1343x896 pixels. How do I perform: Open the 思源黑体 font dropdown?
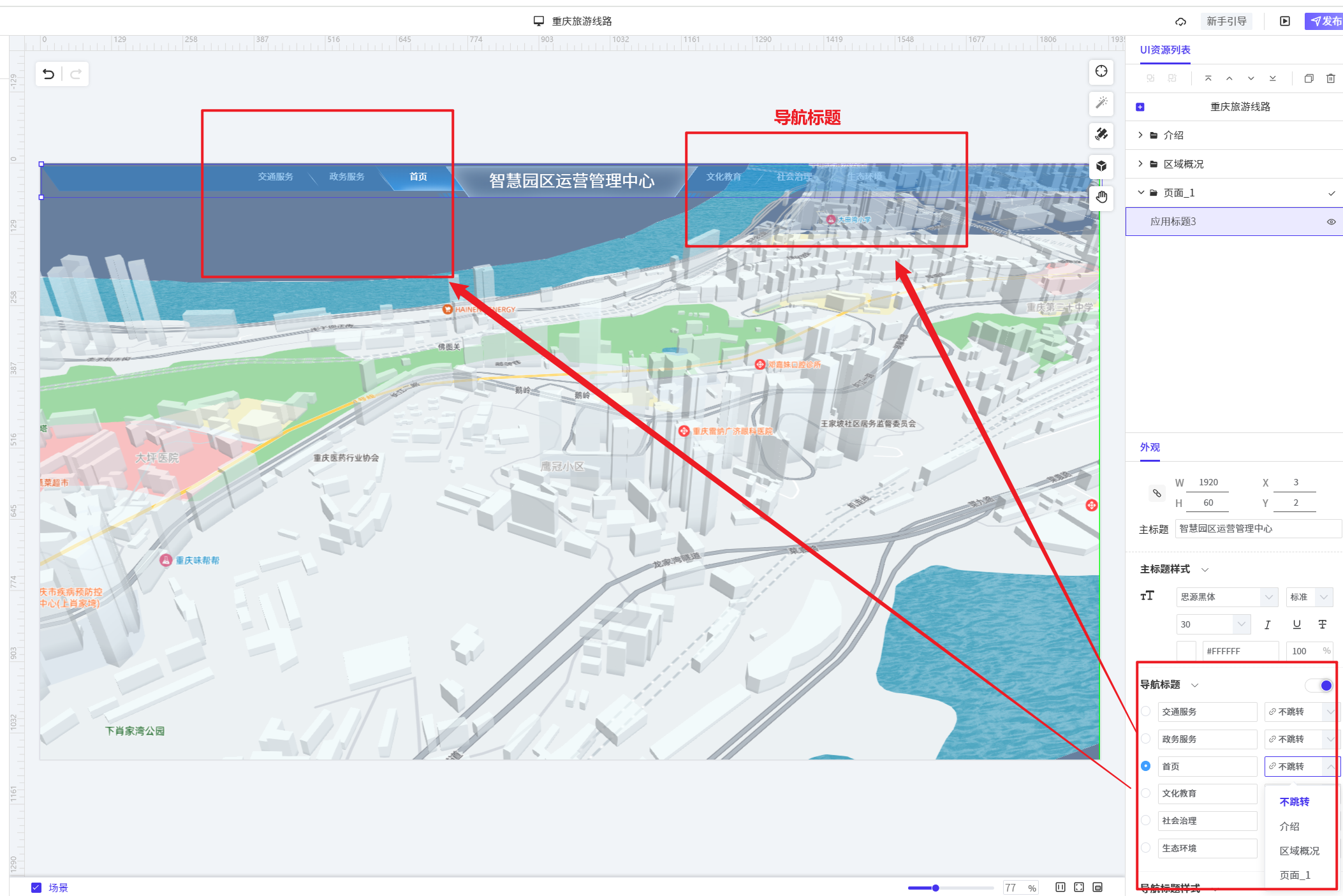coord(1227,597)
